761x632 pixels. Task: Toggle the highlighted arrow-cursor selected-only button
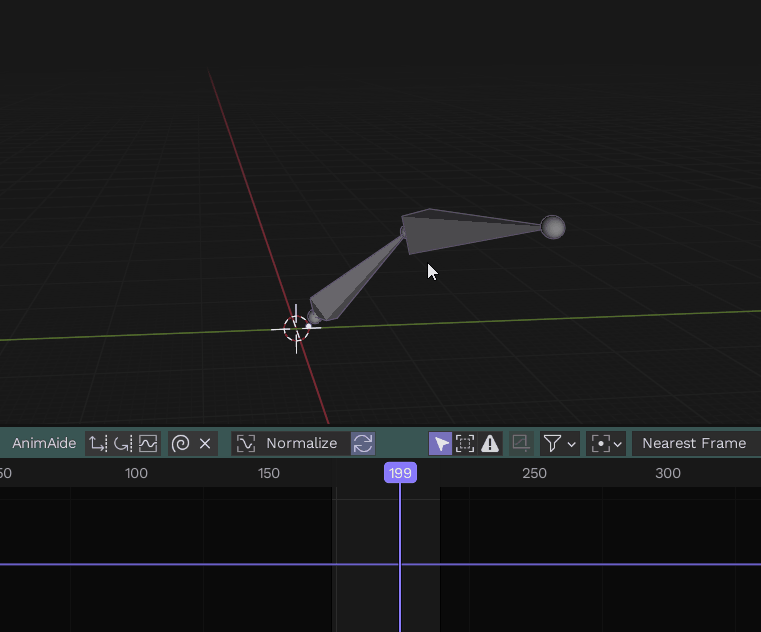point(440,443)
